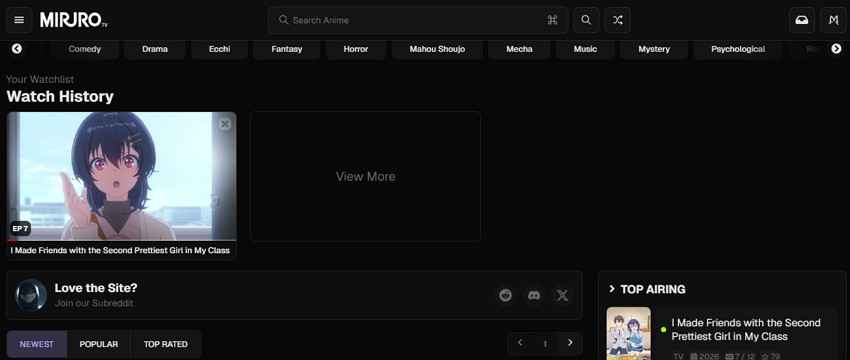Click the Join our Subreddit text
The image size is (850, 360).
click(94, 304)
